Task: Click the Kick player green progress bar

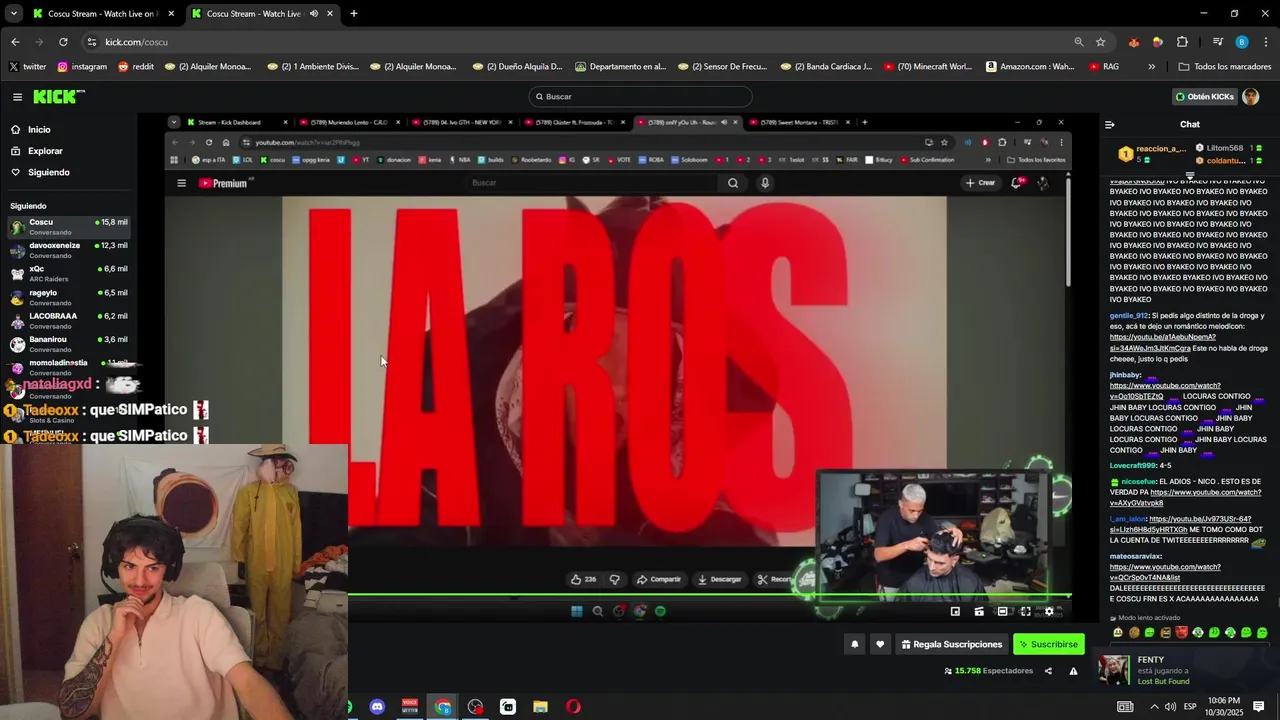Action: pyautogui.click(x=710, y=596)
